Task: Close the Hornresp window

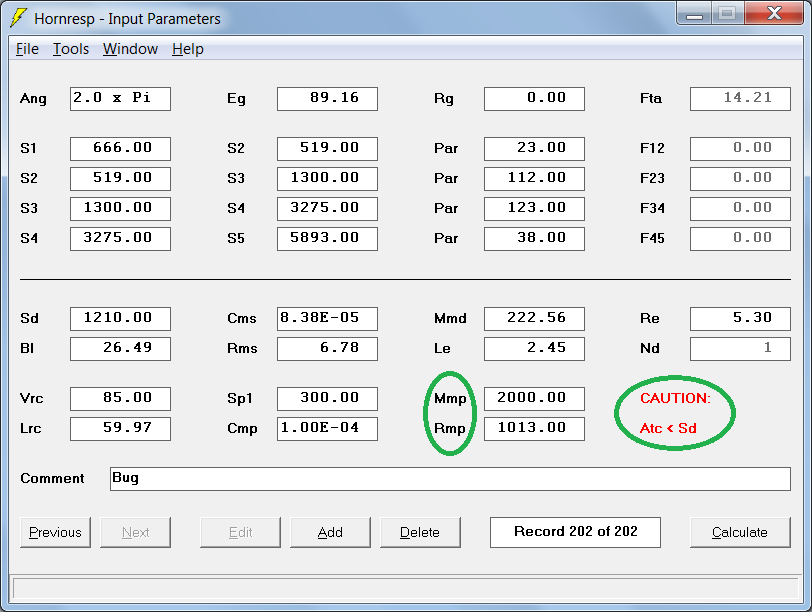Action: pos(774,14)
